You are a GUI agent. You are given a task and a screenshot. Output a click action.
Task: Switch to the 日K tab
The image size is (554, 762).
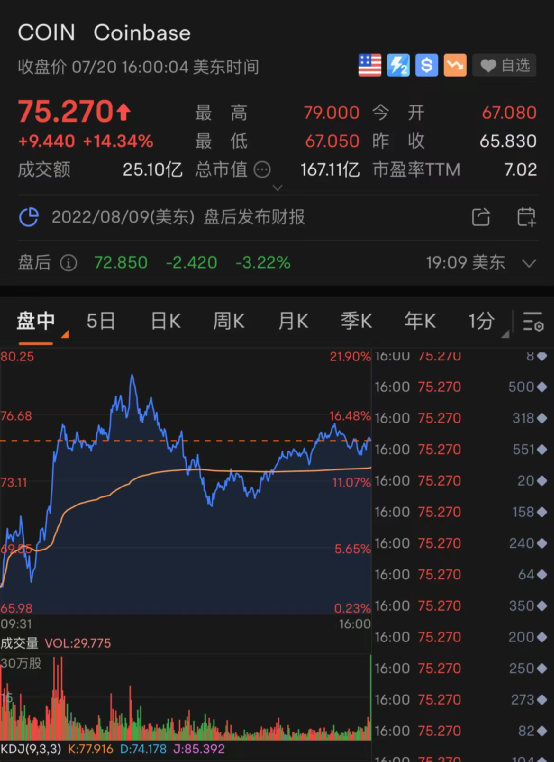tap(165, 321)
